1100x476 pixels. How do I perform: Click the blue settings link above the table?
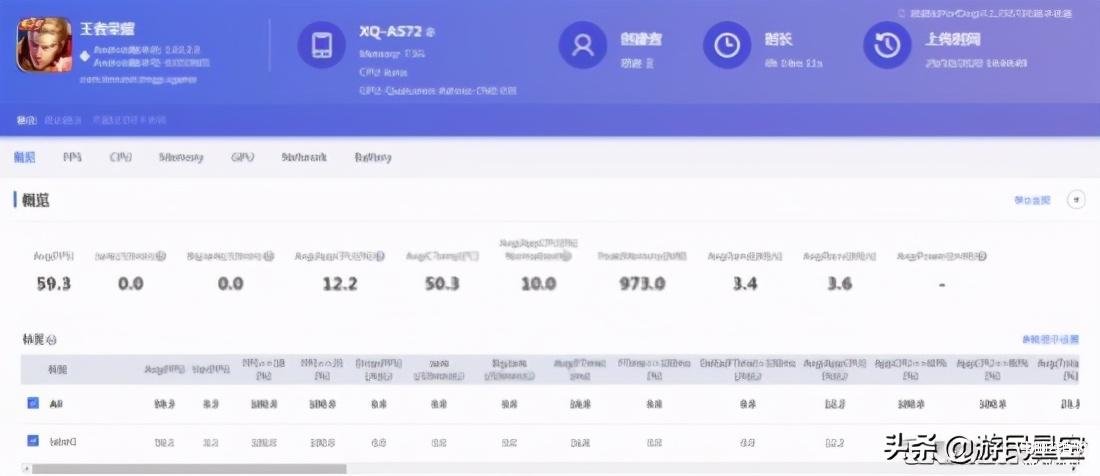pyautogui.click(x=1050, y=339)
